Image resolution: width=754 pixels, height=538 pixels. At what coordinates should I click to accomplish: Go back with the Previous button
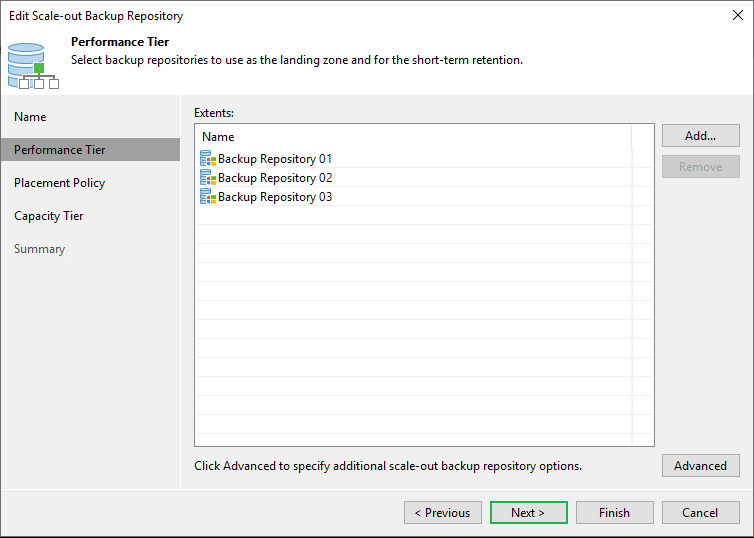point(443,513)
